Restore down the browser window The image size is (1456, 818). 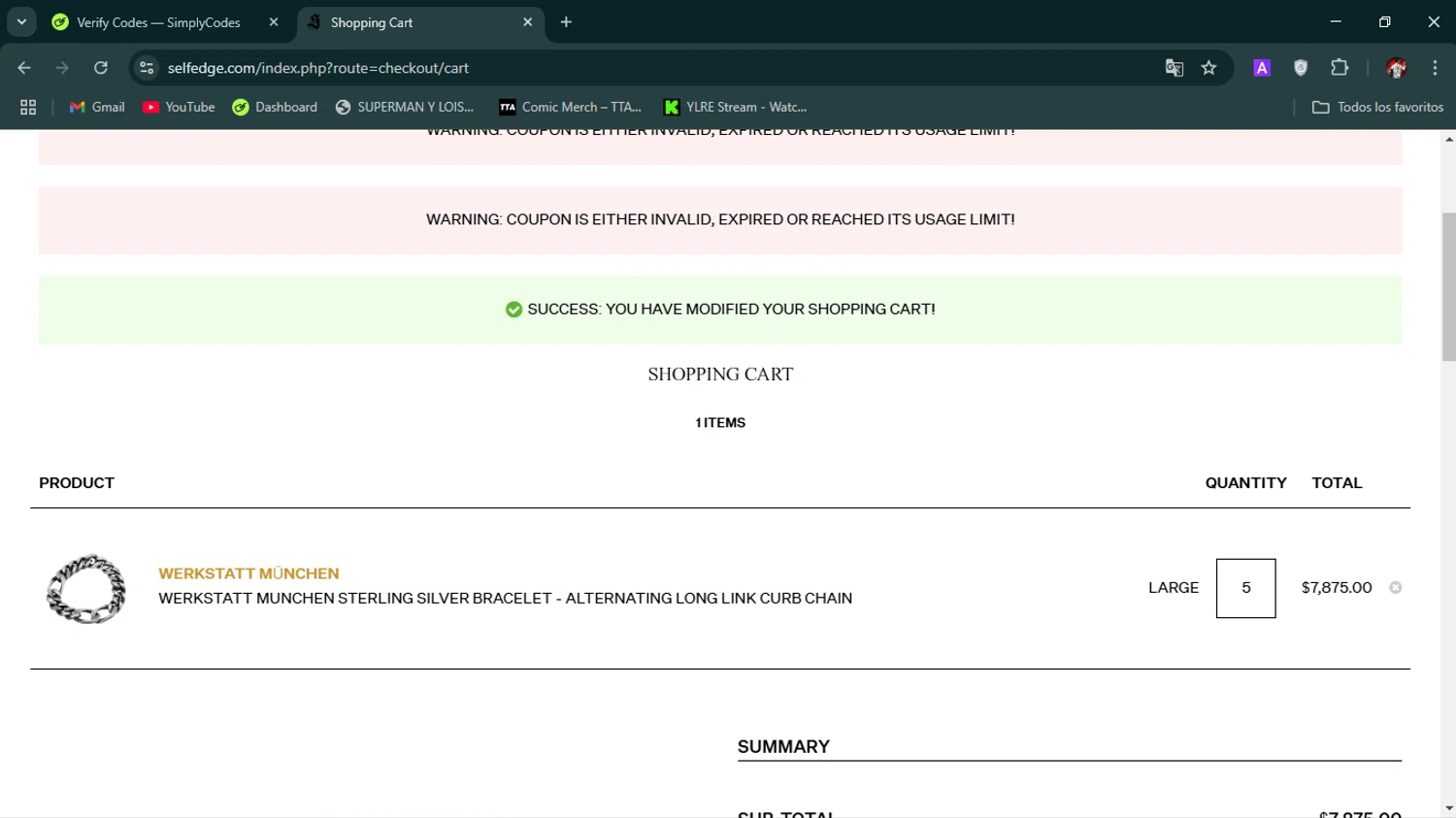1385,21
